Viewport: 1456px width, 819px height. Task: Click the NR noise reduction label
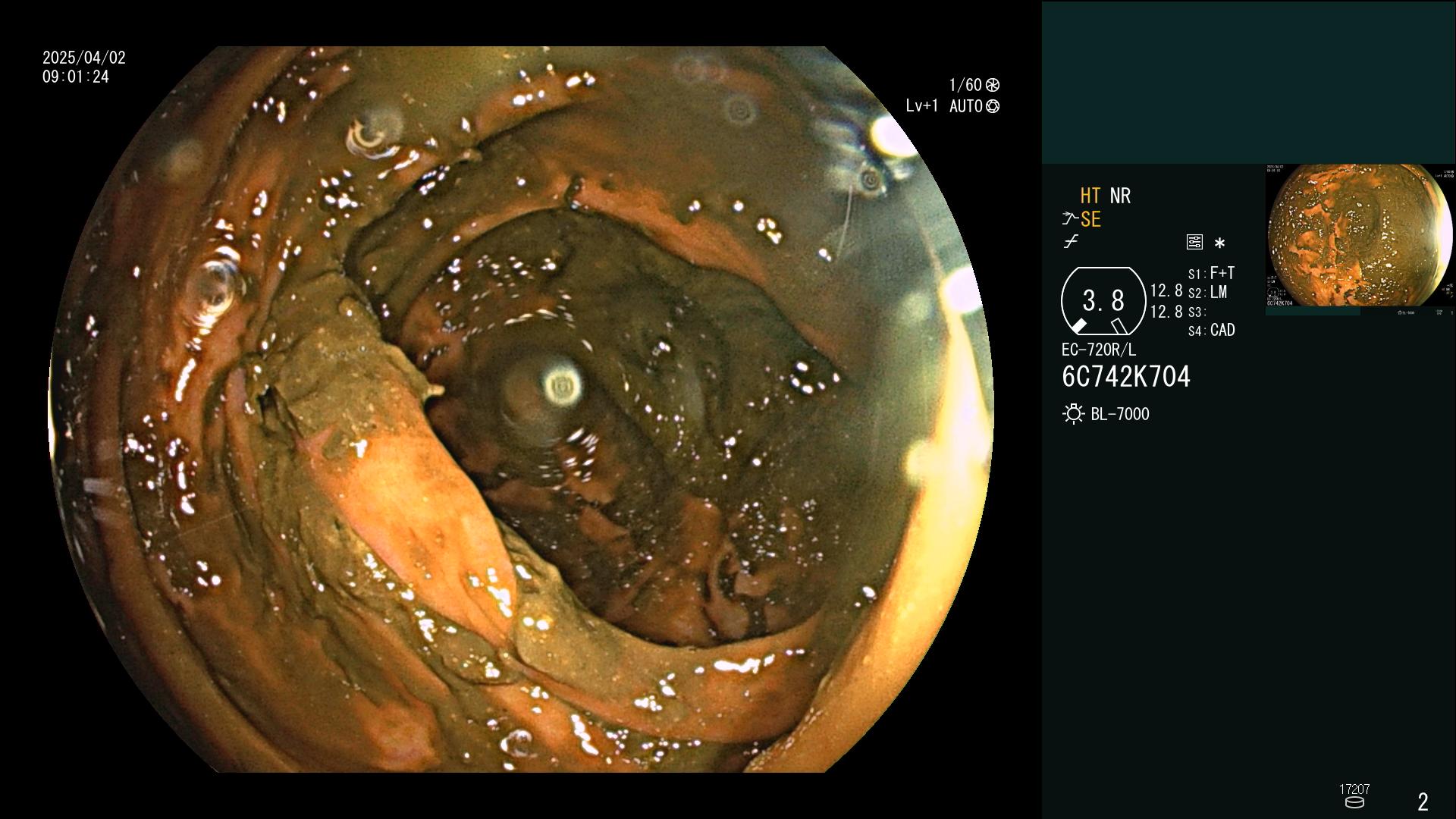[1120, 196]
